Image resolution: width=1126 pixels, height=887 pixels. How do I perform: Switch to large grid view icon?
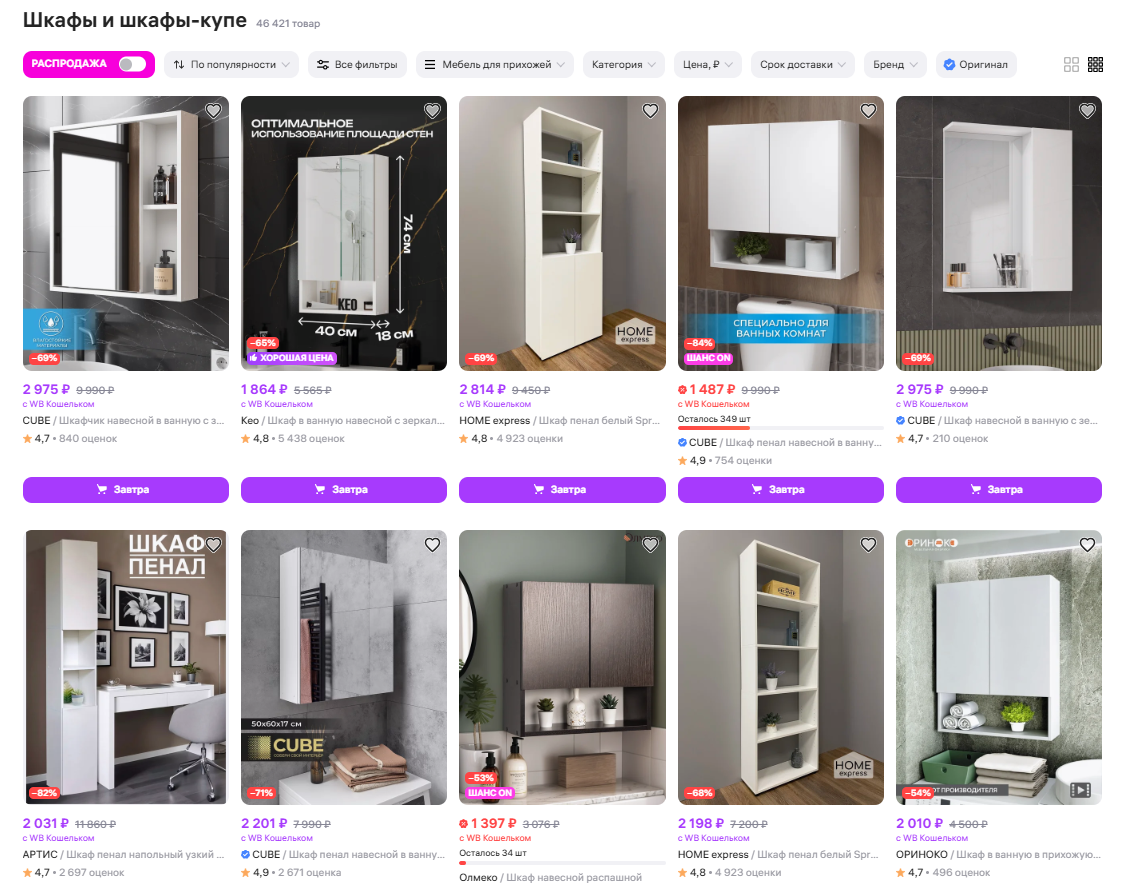pyautogui.click(x=1071, y=65)
